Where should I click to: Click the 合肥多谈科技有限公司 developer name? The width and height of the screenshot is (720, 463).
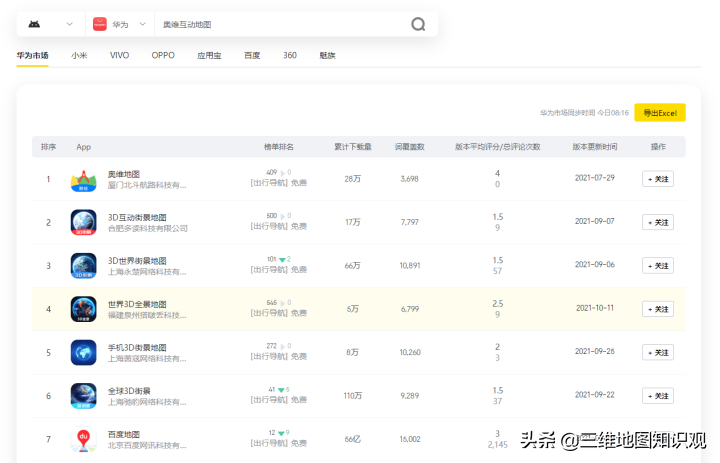(x=147, y=228)
